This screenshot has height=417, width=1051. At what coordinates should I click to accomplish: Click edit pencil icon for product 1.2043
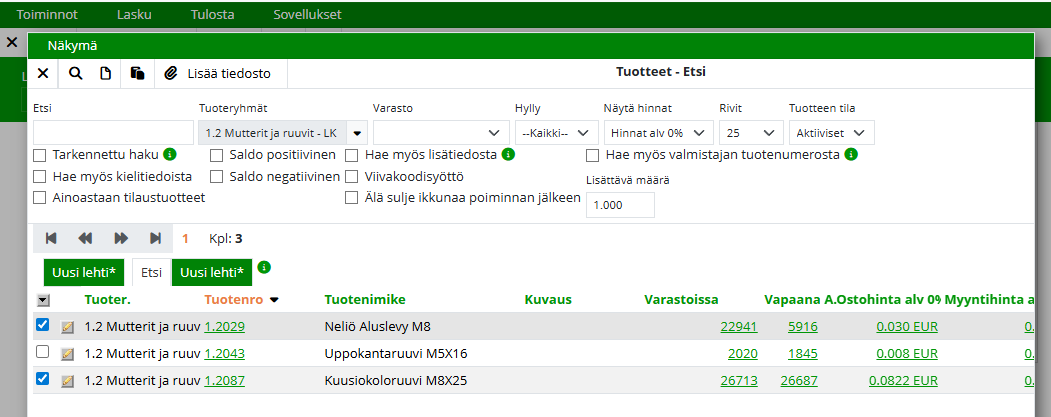coord(68,354)
